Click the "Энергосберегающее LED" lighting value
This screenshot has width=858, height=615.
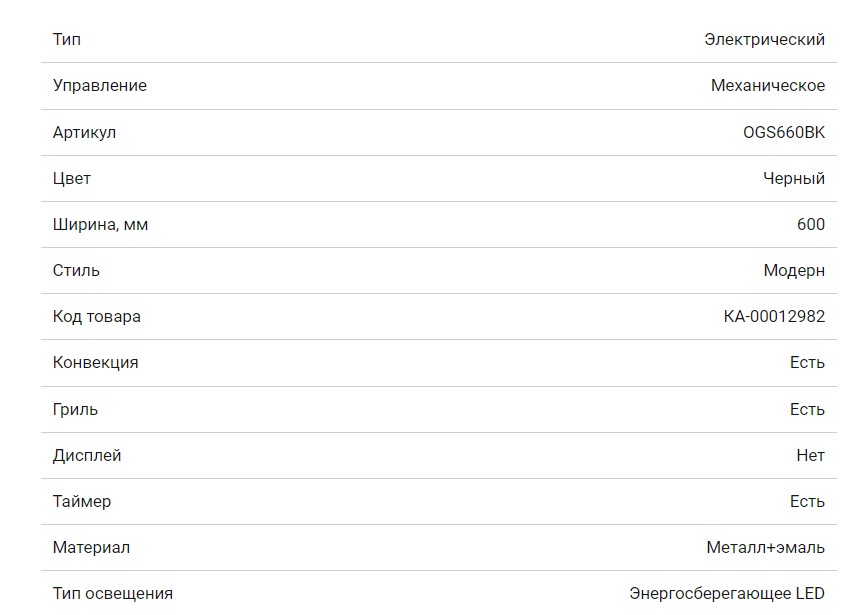727,594
